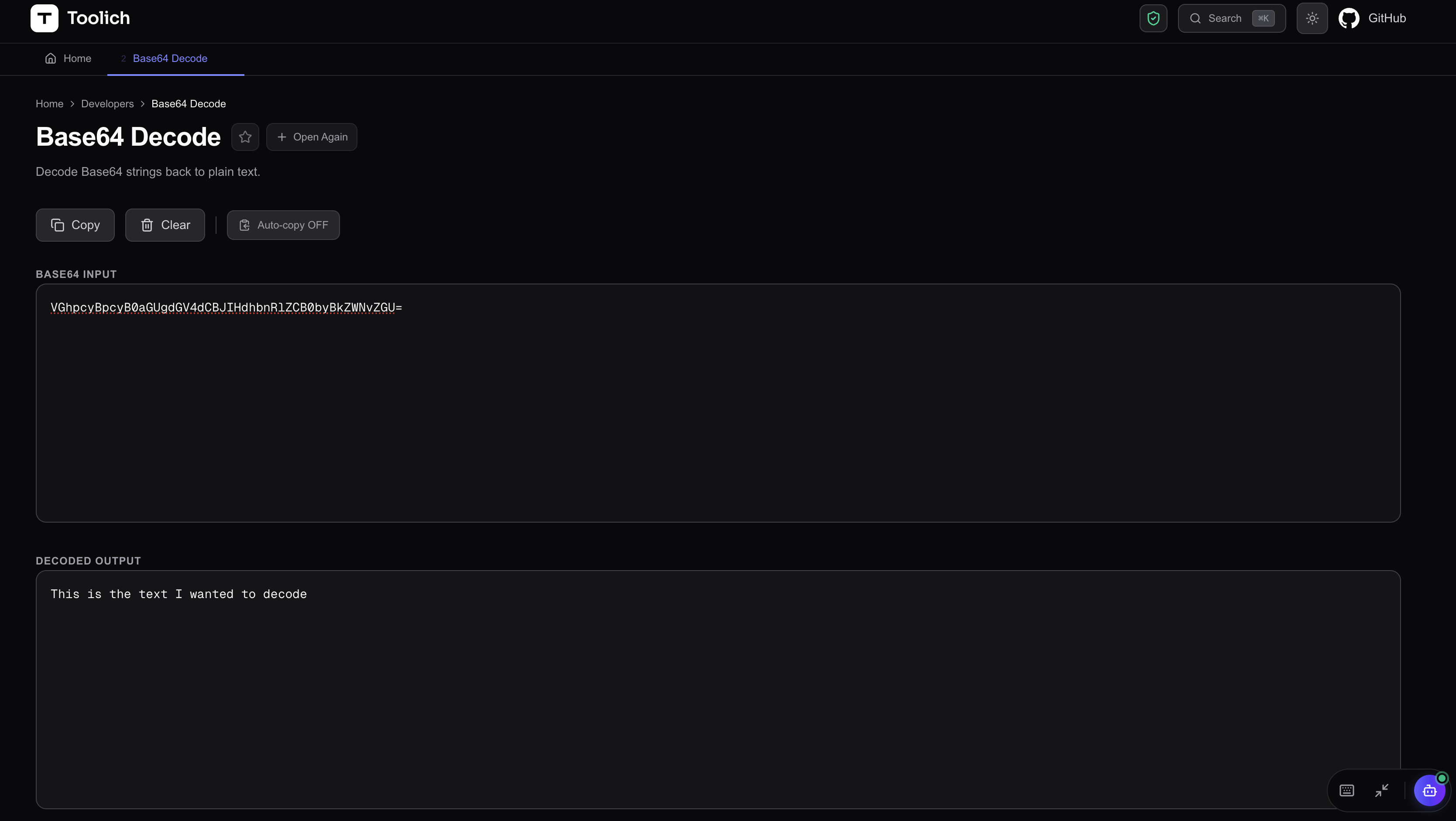Viewport: 1456px width, 821px height.
Task: Select the Base64 Decode tab
Action: point(170,59)
